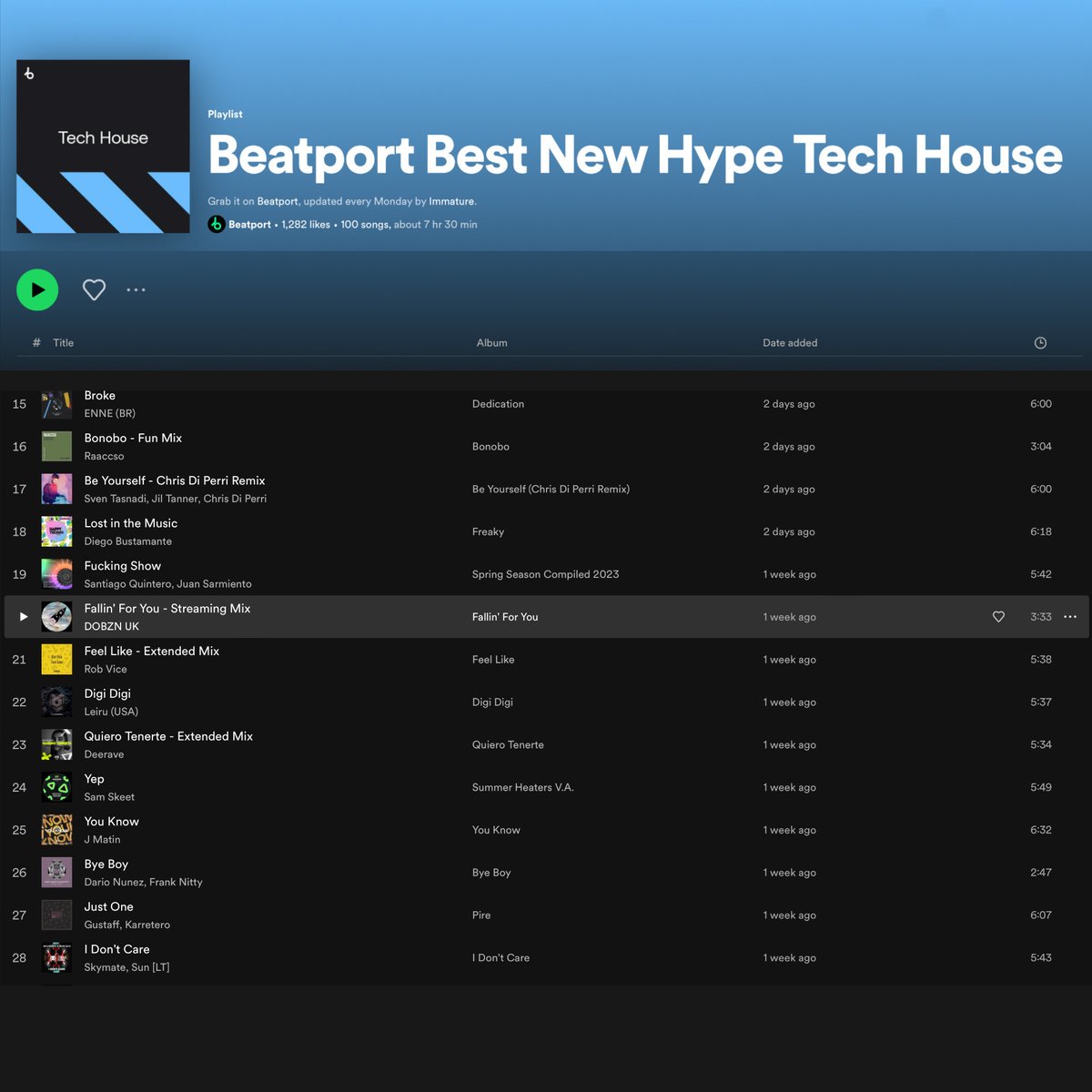
Task: Click the Be Yourself cover art thumbnail
Action: coord(56,490)
